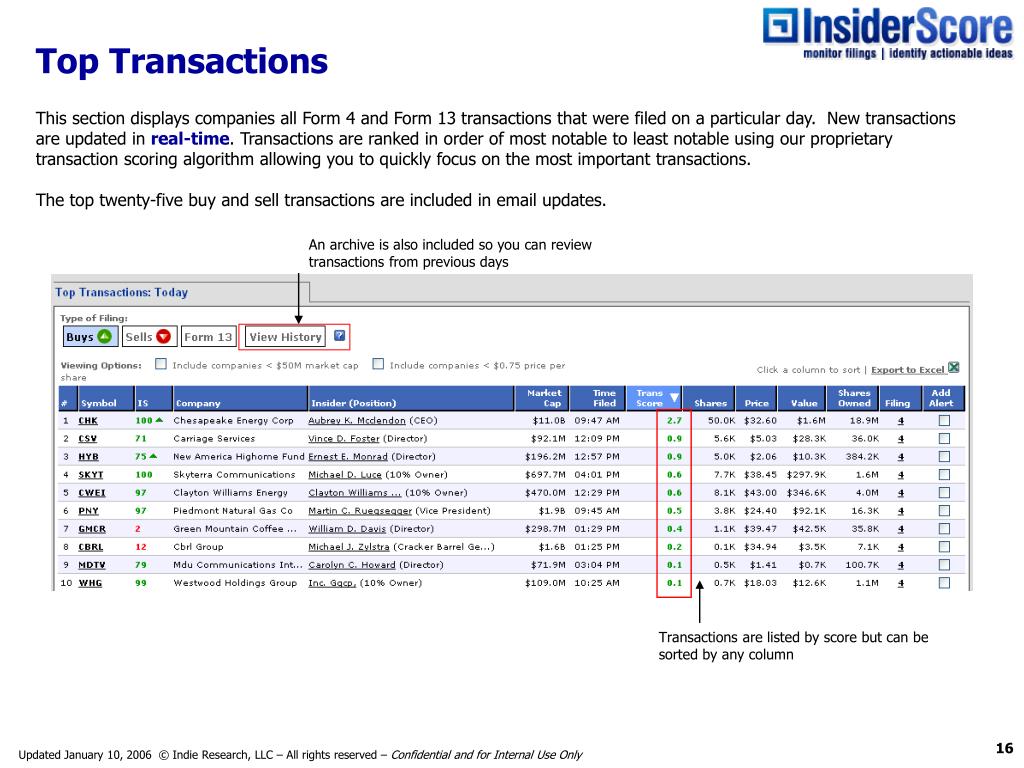Open insider Michael D. Luce link
This screenshot has width=1024, height=768.
click(x=345, y=475)
